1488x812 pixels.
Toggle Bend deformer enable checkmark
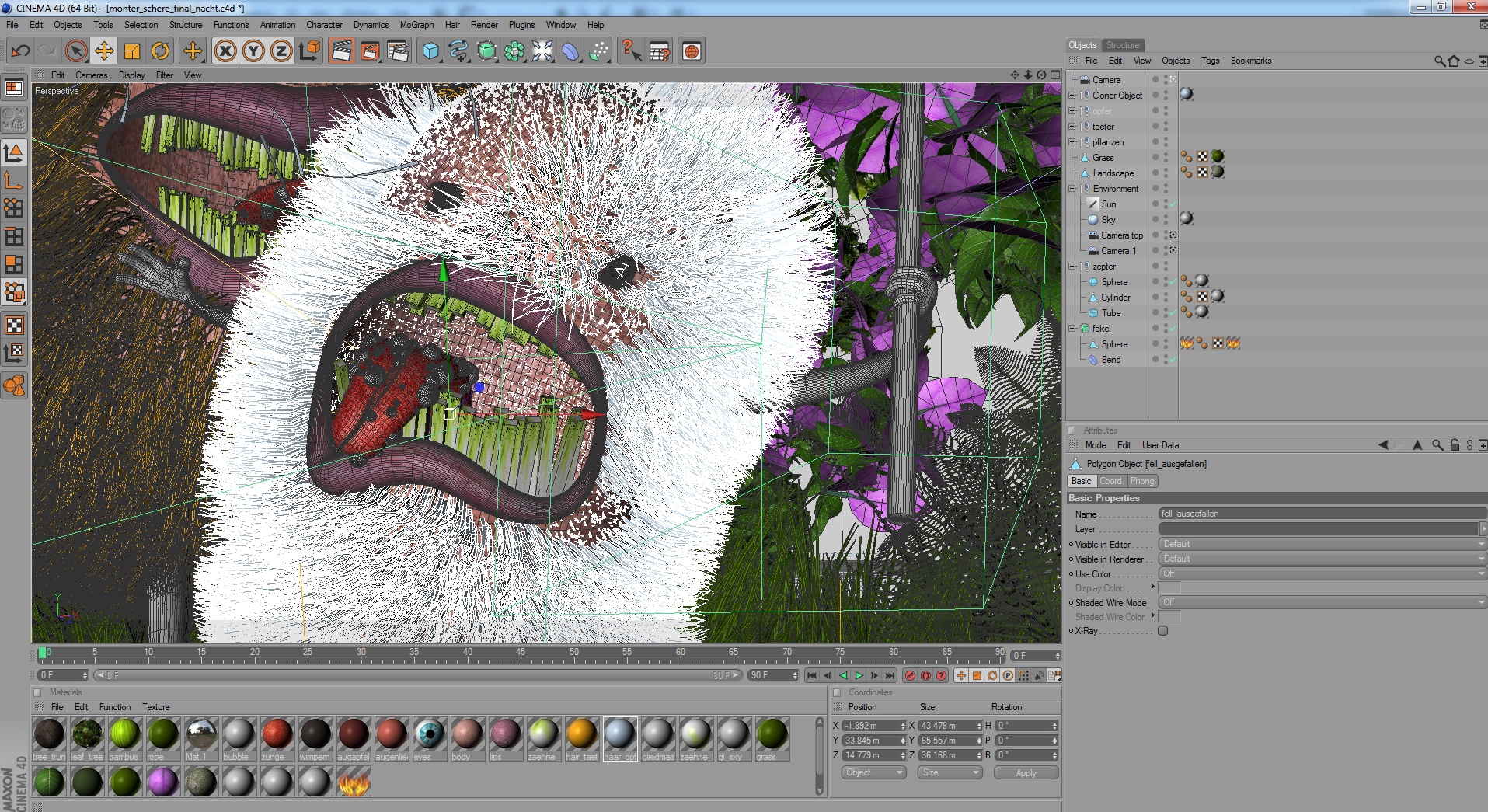1173,360
